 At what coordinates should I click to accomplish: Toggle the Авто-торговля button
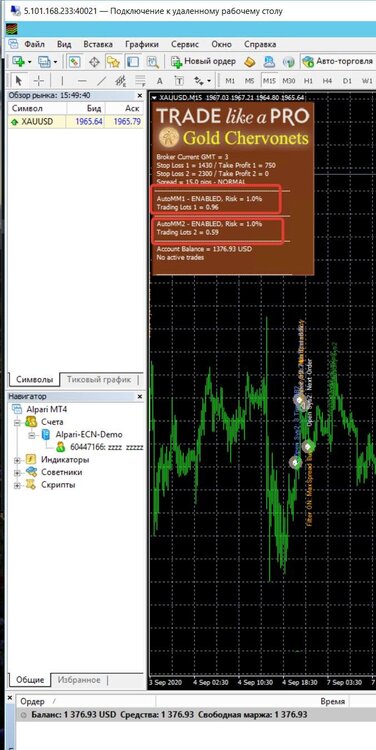(338, 61)
